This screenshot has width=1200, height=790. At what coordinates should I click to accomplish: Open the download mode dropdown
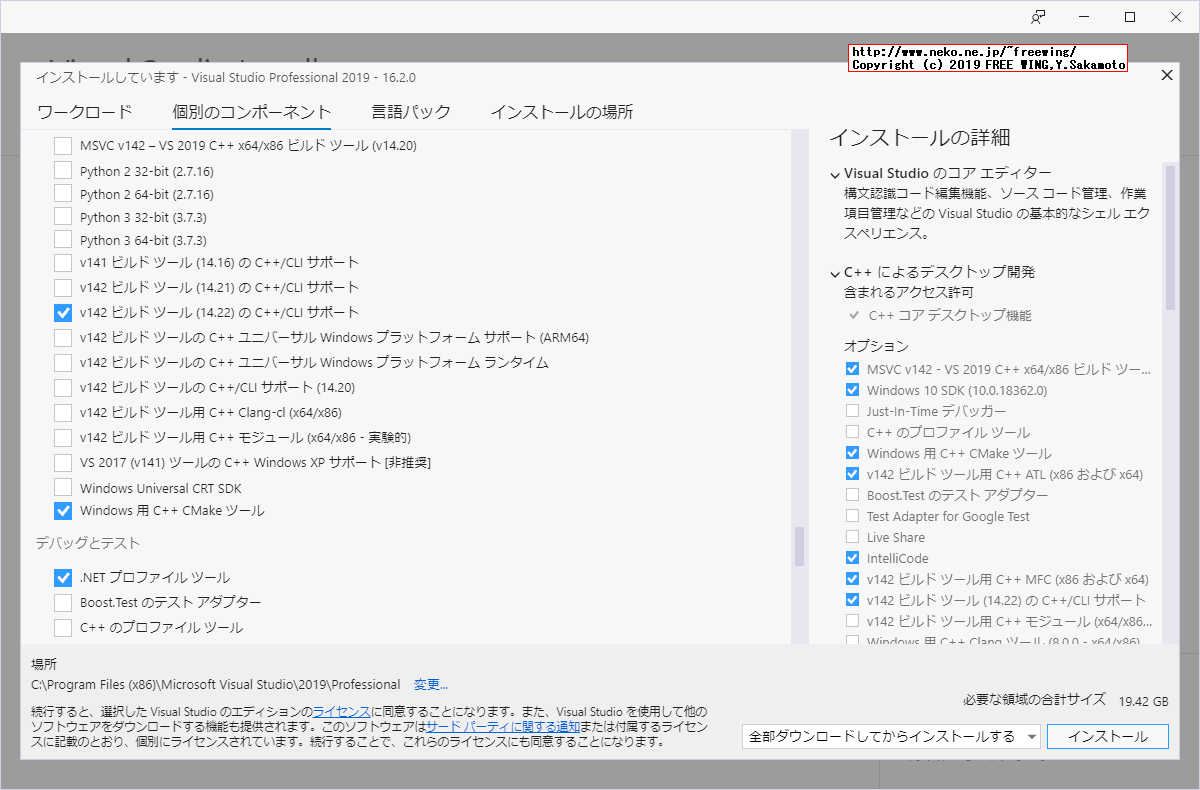pos(1029,735)
